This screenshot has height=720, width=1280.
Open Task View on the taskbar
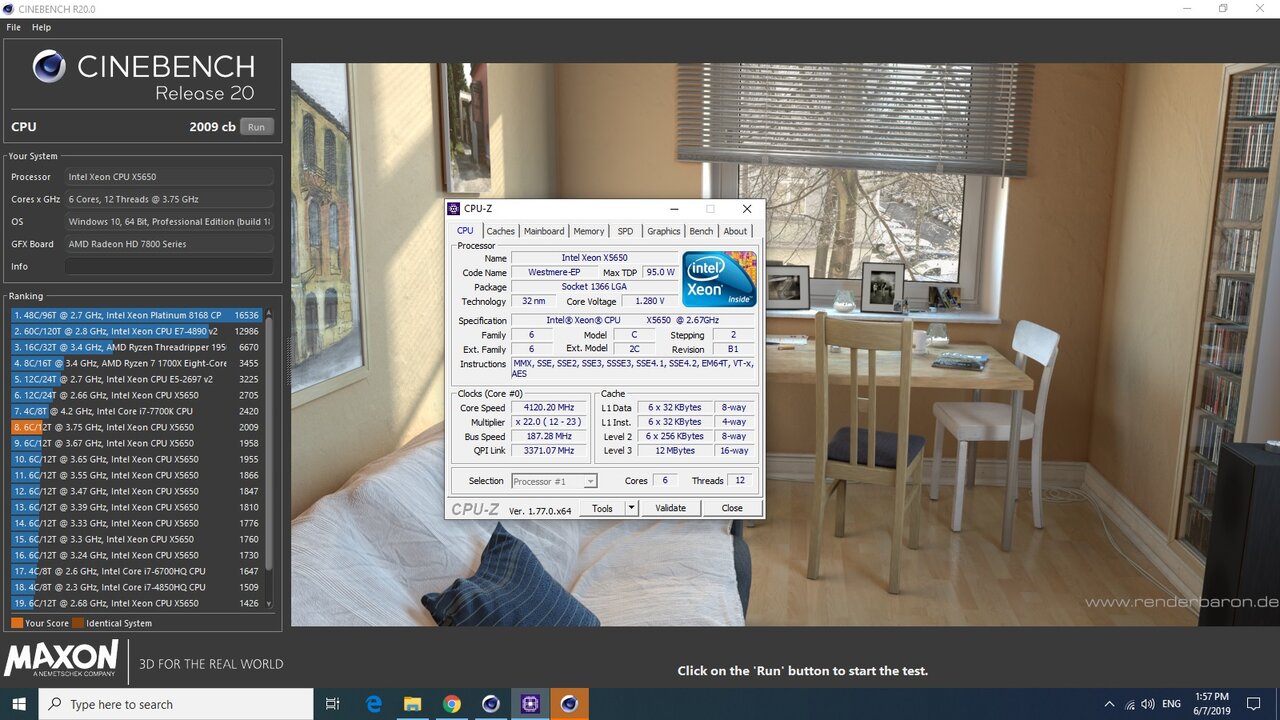[x=334, y=704]
